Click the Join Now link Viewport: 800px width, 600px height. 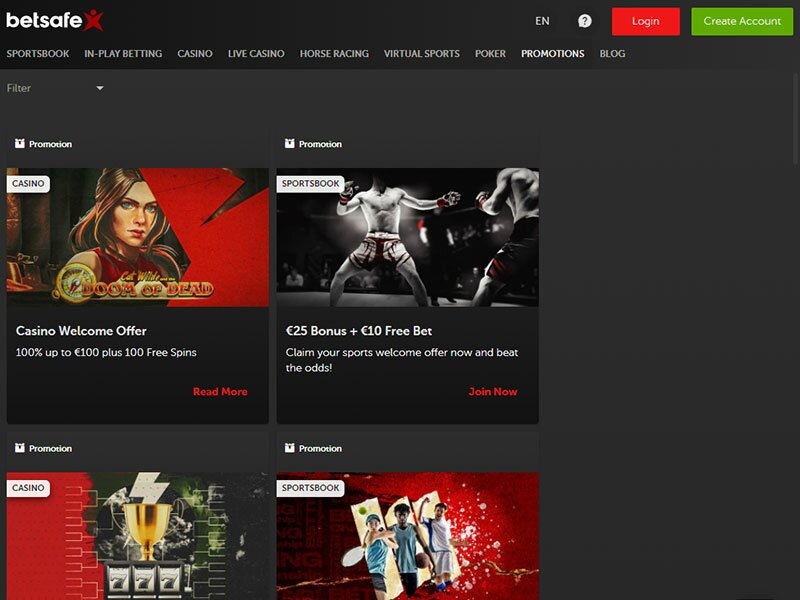tap(493, 391)
